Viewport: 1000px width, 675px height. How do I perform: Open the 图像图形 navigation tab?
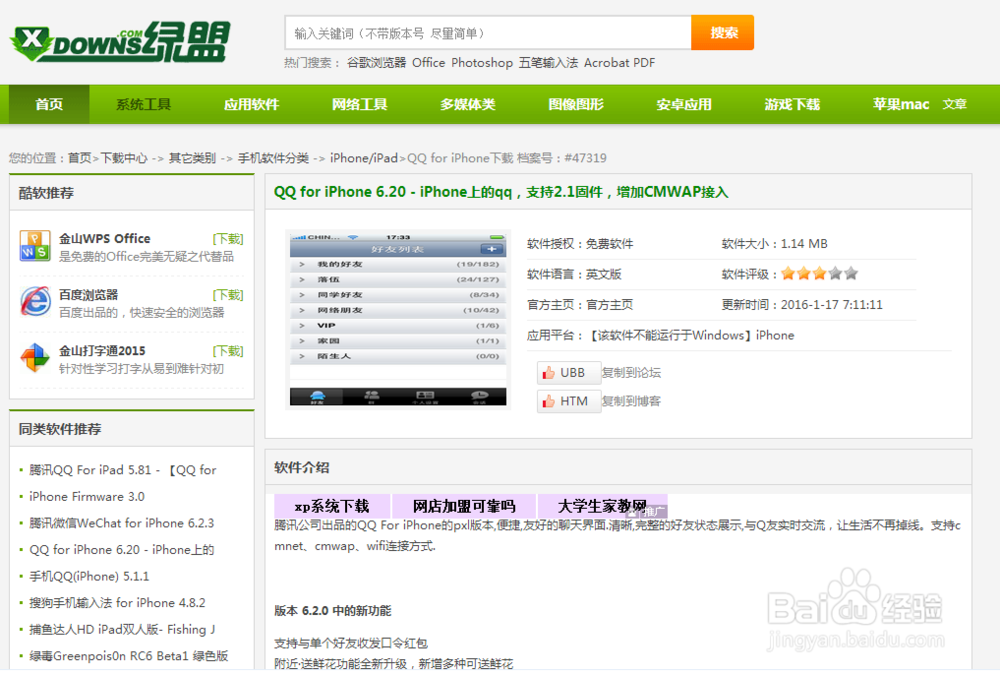(x=576, y=104)
